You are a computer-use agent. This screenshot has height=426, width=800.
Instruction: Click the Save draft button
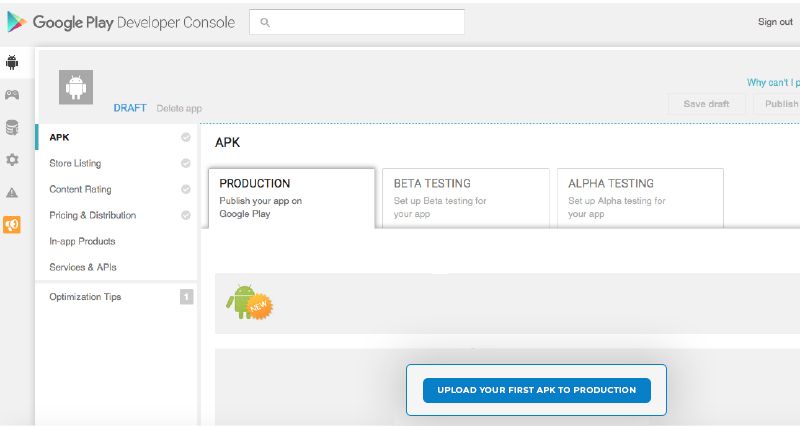707,104
